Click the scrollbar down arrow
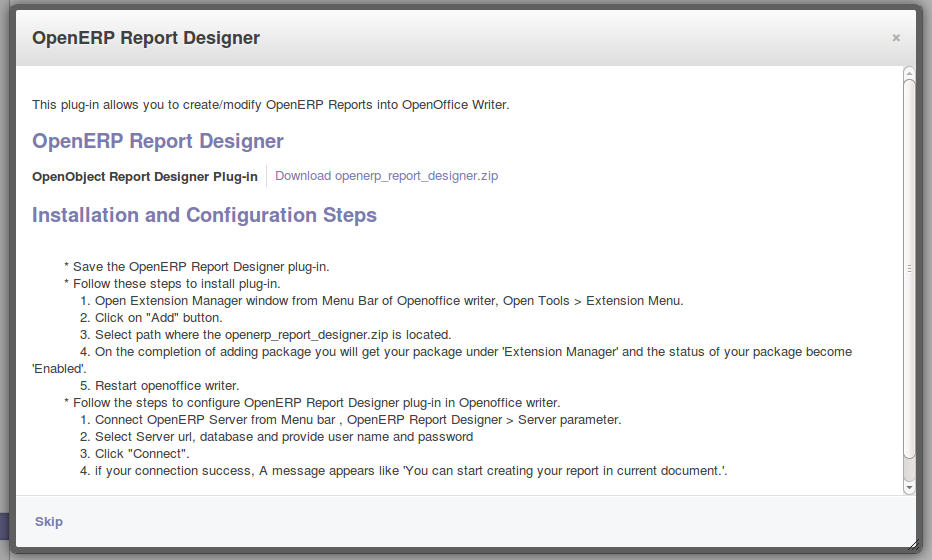This screenshot has height=560, width=932. tap(908, 487)
